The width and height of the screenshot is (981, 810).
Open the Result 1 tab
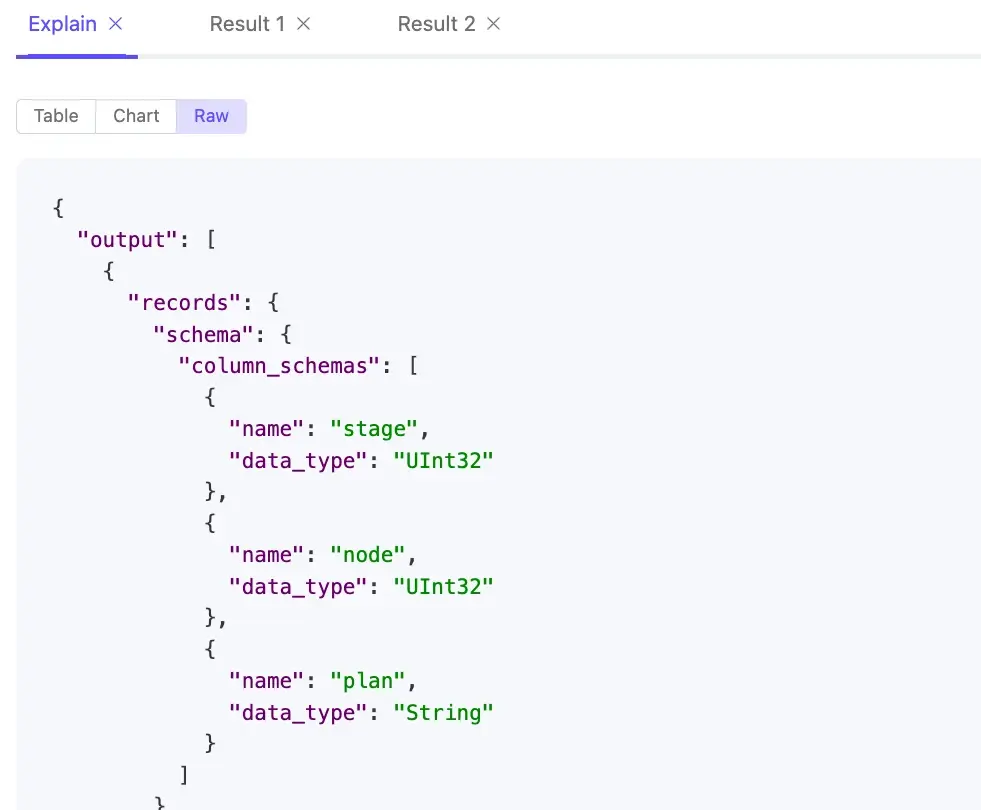click(247, 24)
